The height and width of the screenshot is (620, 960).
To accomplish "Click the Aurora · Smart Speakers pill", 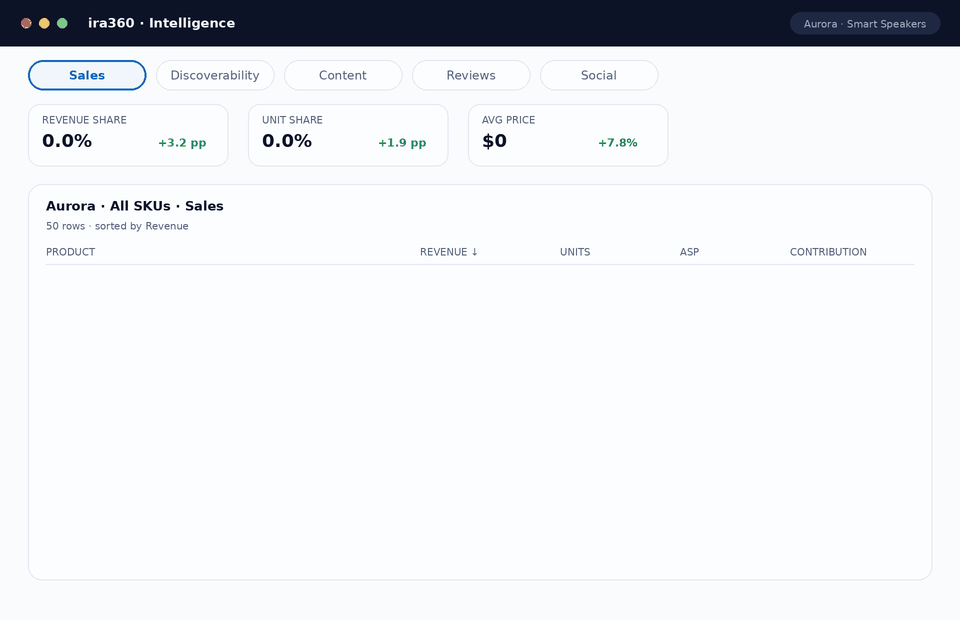I will (864, 24).
